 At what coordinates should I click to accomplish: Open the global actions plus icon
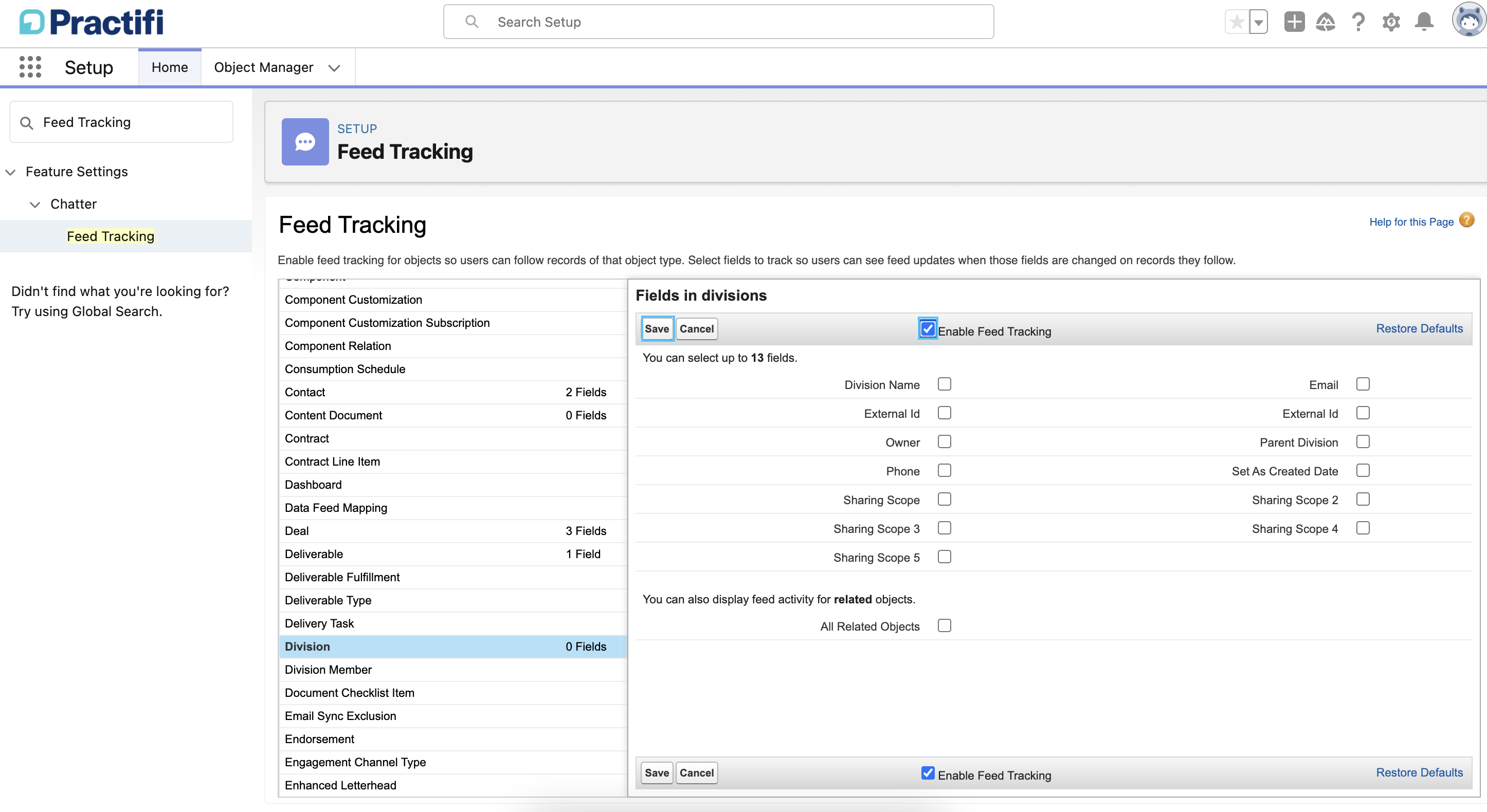pos(1294,22)
